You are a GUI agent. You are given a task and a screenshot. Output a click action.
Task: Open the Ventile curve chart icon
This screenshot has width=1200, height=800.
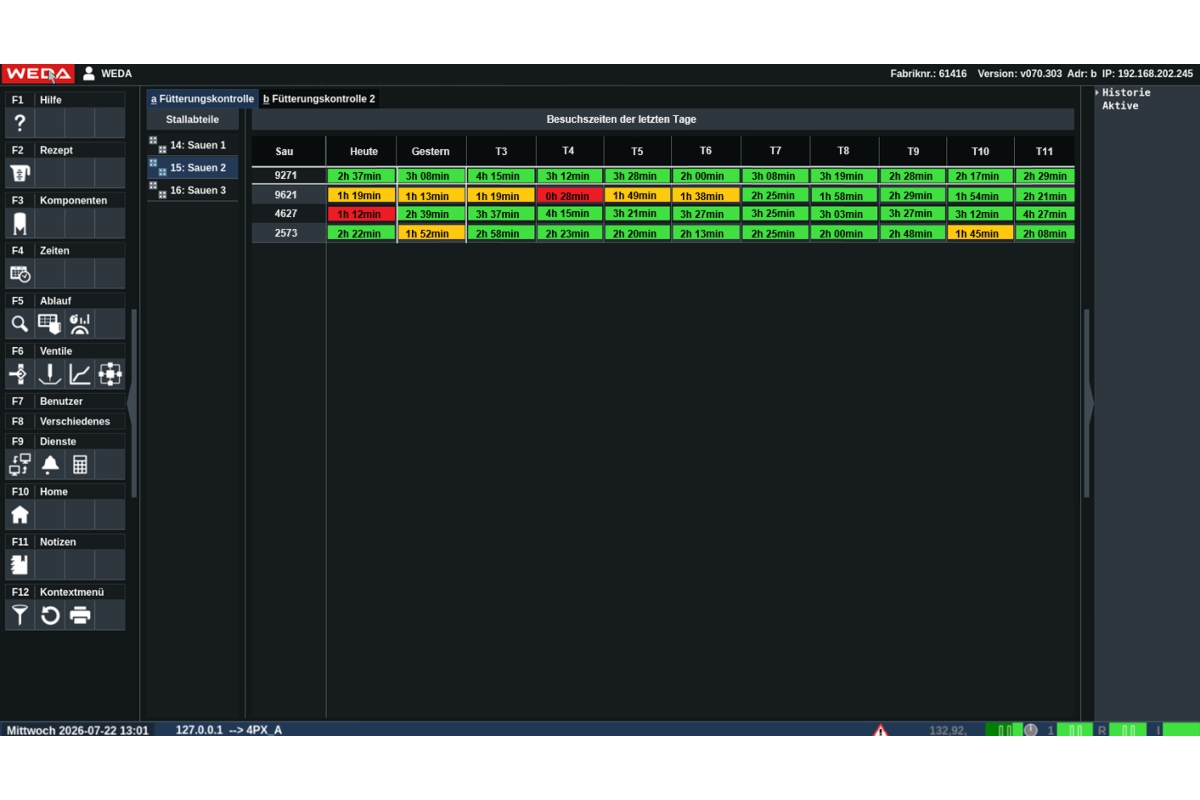[80, 374]
